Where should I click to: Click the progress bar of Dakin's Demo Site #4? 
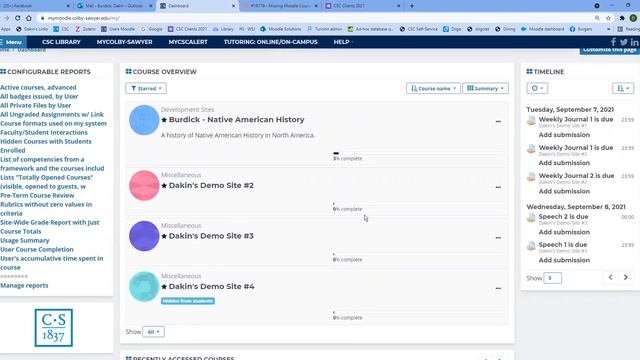[418, 313]
